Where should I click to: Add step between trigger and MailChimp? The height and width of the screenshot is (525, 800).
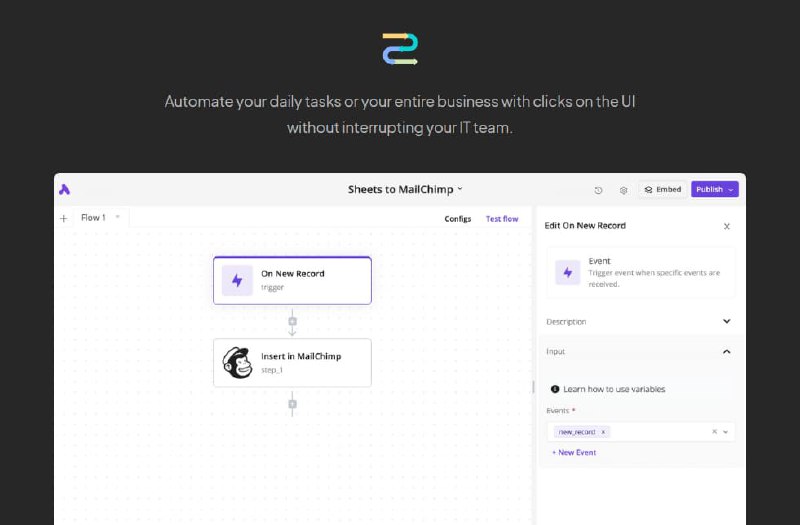tap(292, 321)
